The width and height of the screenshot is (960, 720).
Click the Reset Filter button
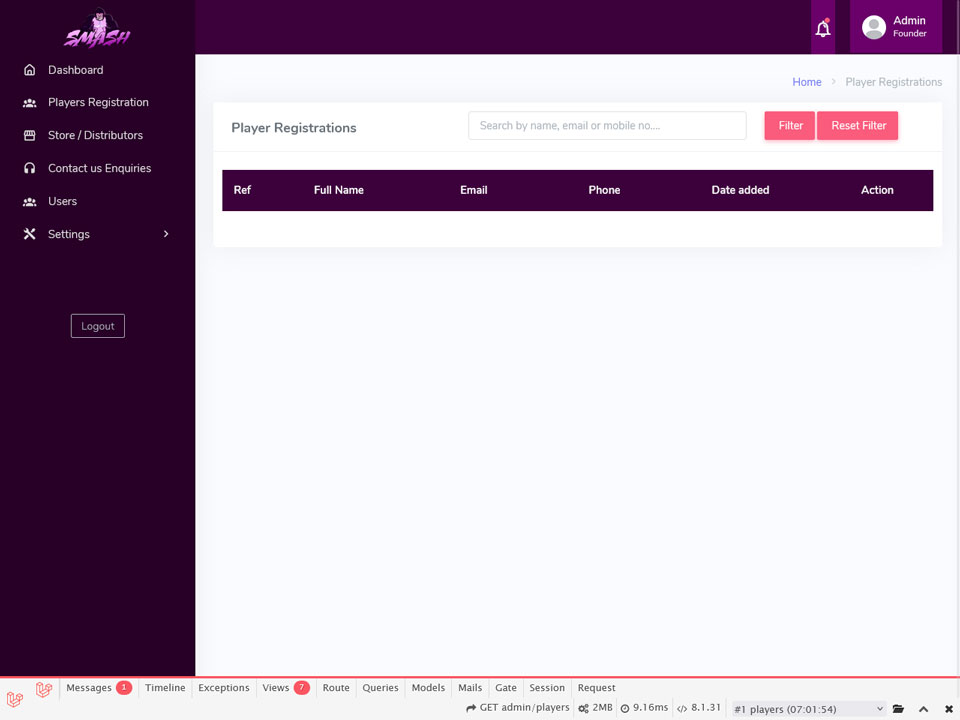(x=858, y=126)
